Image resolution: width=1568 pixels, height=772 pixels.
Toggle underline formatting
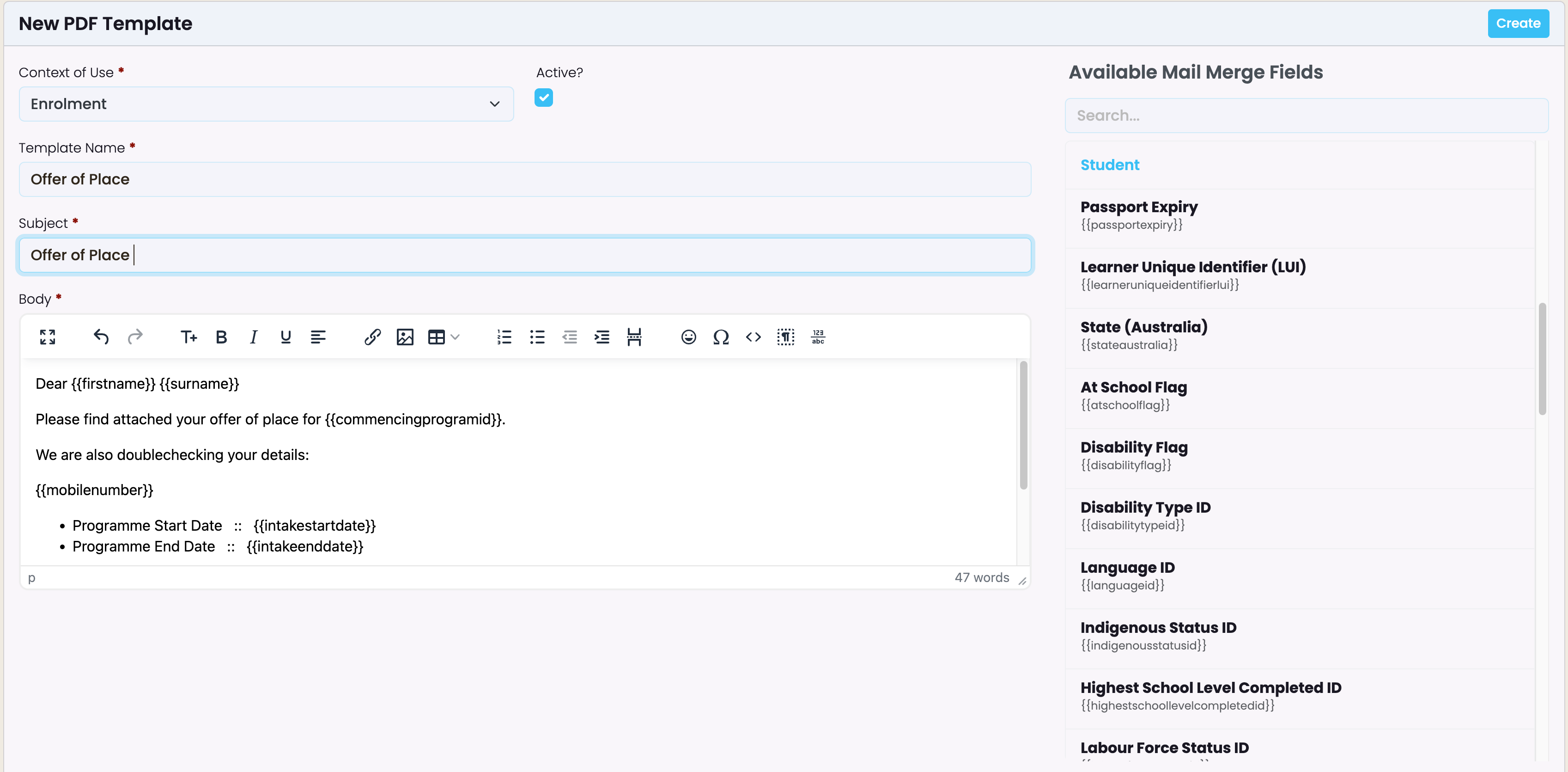point(286,337)
